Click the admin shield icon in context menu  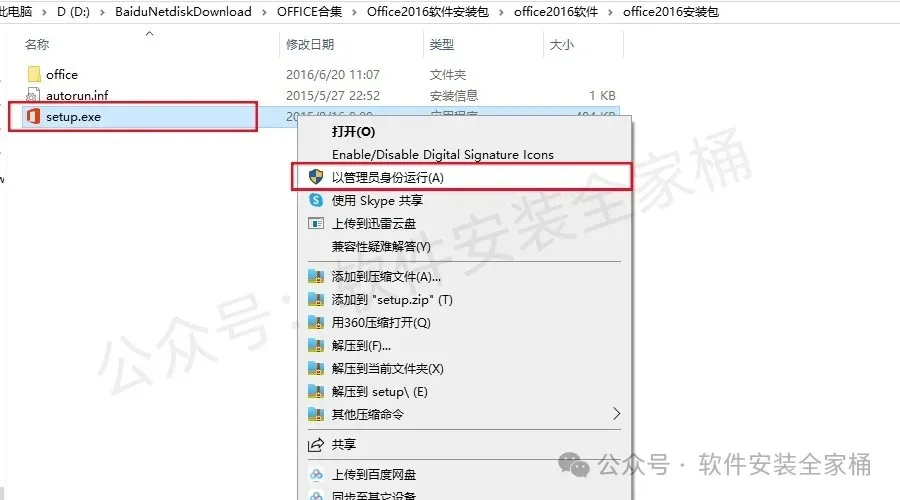[x=316, y=177]
